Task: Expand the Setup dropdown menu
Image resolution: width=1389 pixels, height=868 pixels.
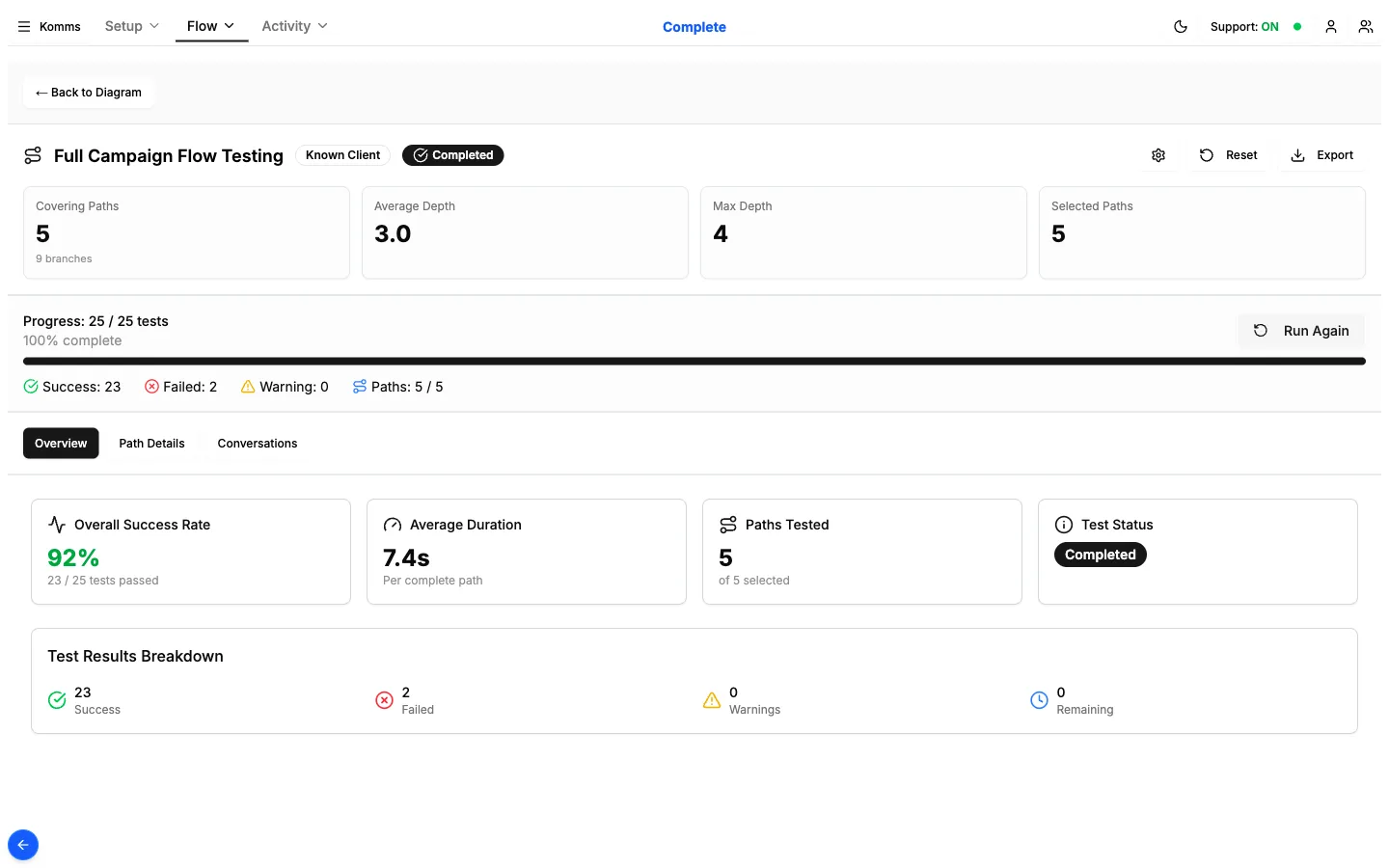Action: click(131, 26)
